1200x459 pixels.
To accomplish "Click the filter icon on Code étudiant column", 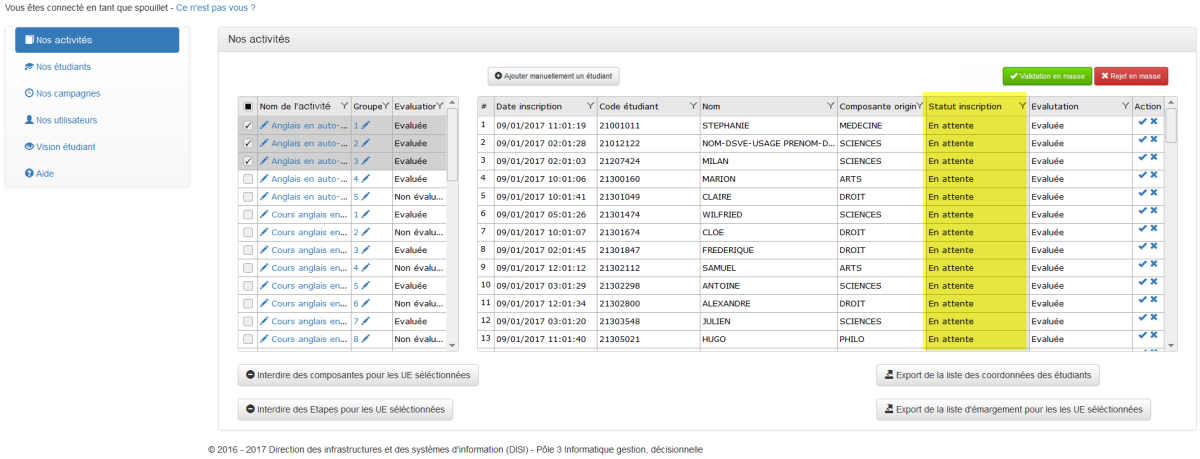I will [692, 106].
